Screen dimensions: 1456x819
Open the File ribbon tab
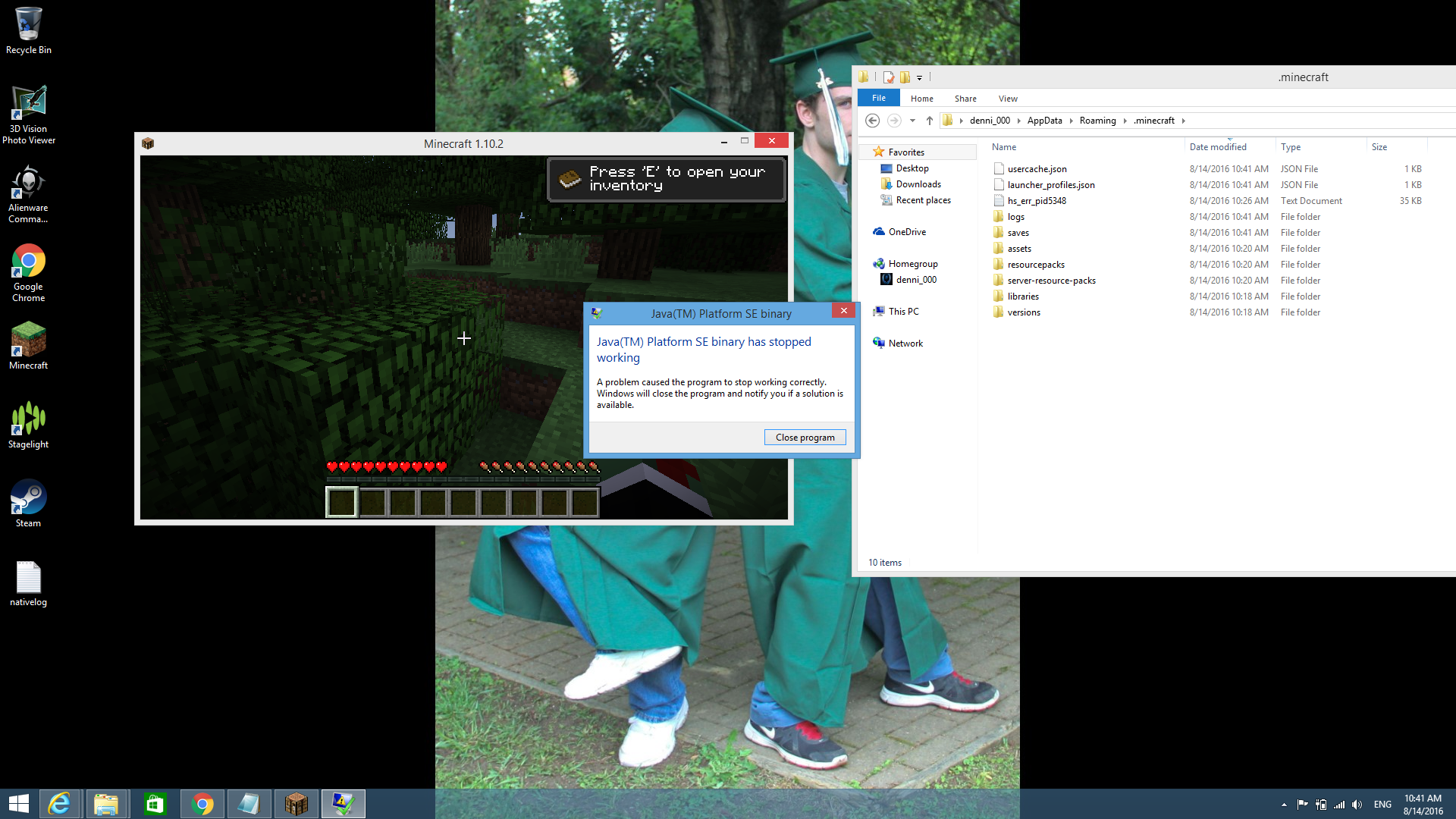878,98
